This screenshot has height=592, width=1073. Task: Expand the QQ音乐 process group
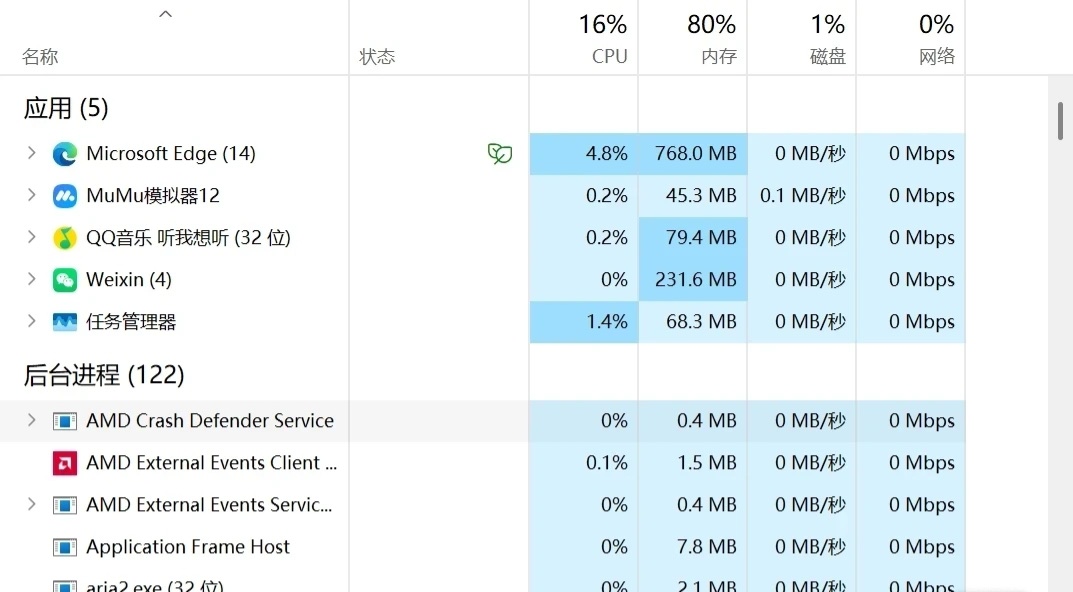coord(31,238)
